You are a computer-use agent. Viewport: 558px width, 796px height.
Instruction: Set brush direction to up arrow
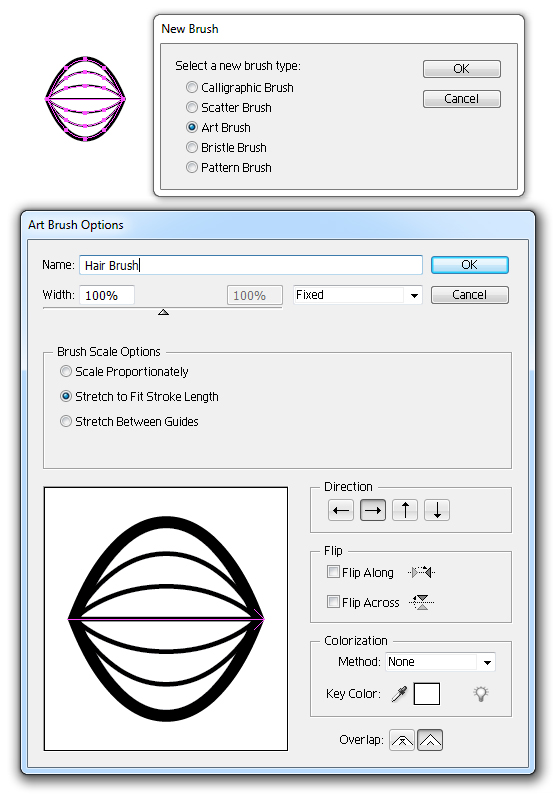[x=405, y=510]
